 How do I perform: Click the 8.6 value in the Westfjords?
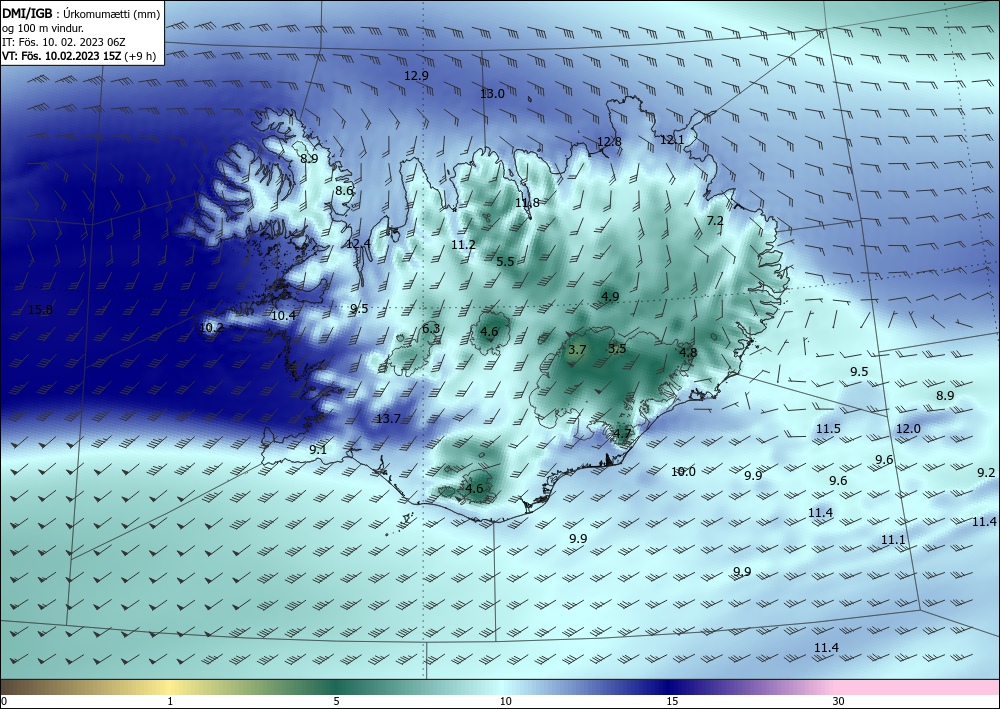pyautogui.click(x=344, y=191)
